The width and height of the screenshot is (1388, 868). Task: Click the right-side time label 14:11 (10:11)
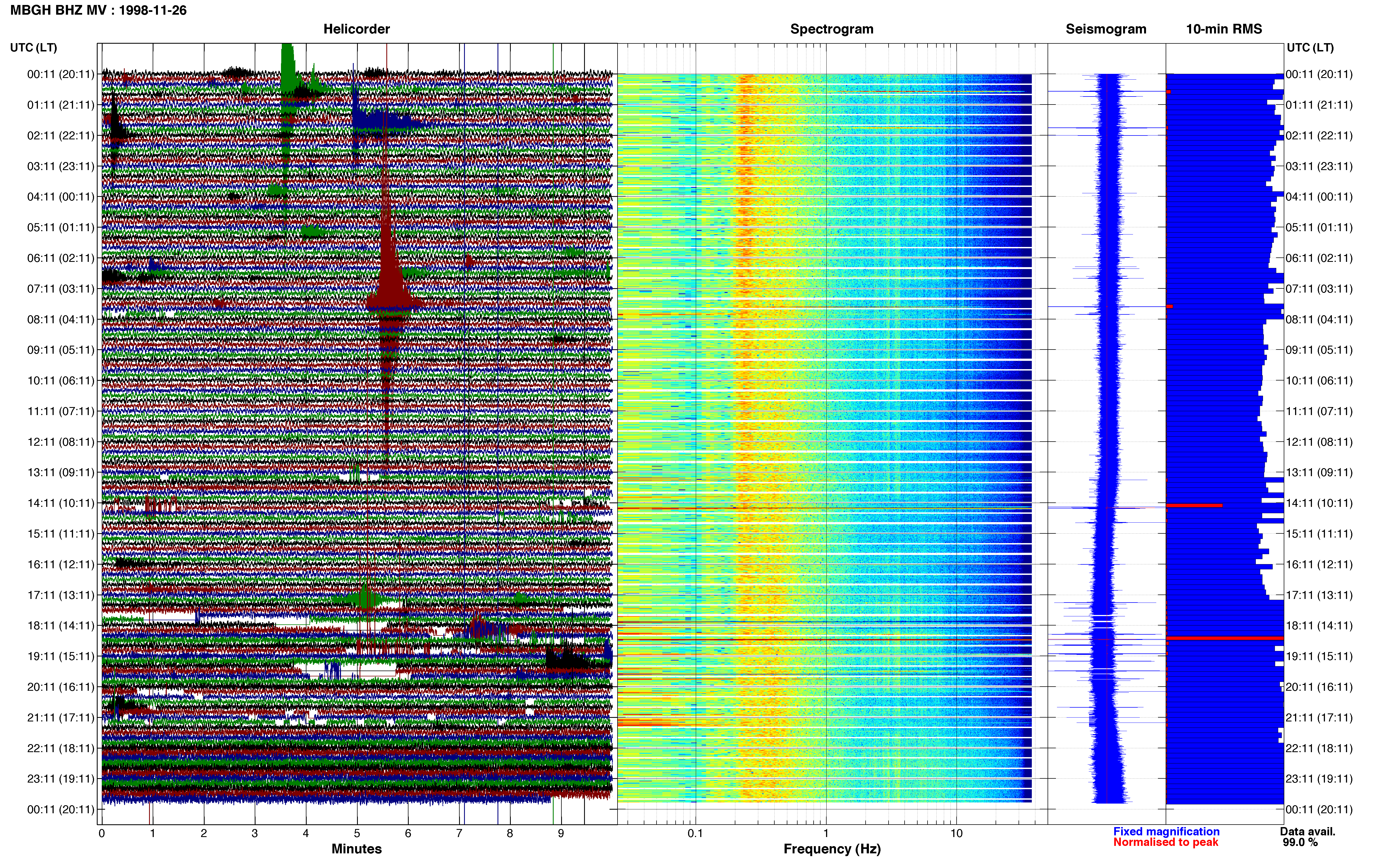click(x=1319, y=503)
